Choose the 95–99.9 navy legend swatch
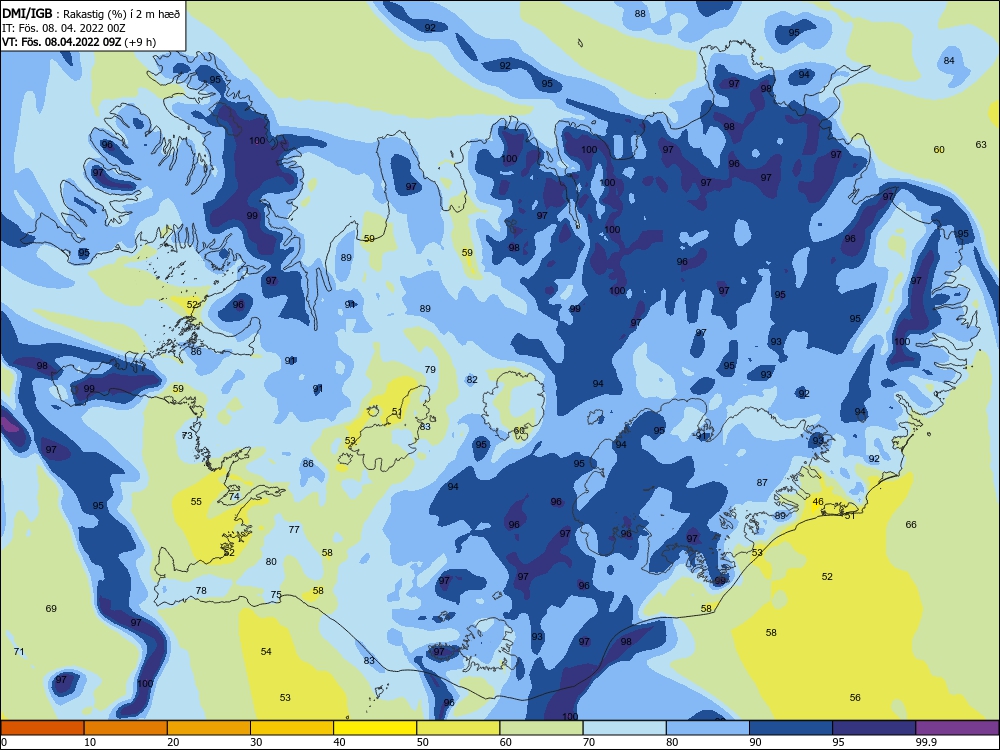Viewport: 1000px width, 750px height. pyautogui.click(x=874, y=728)
